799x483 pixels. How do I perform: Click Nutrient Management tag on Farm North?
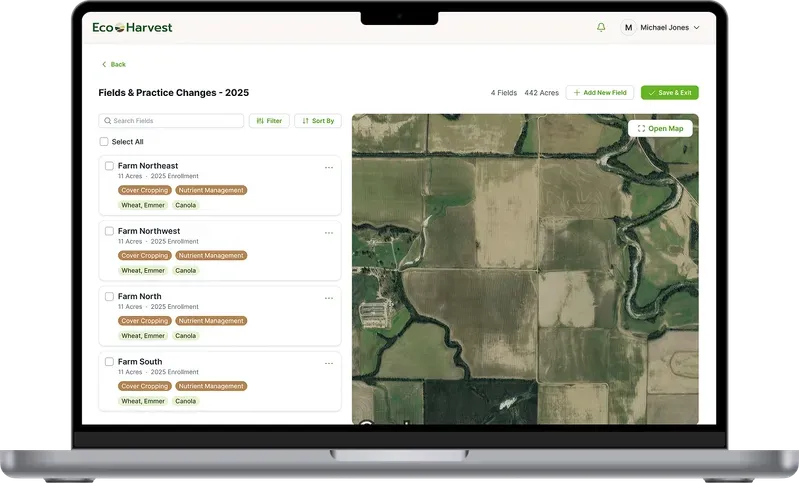(x=211, y=320)
